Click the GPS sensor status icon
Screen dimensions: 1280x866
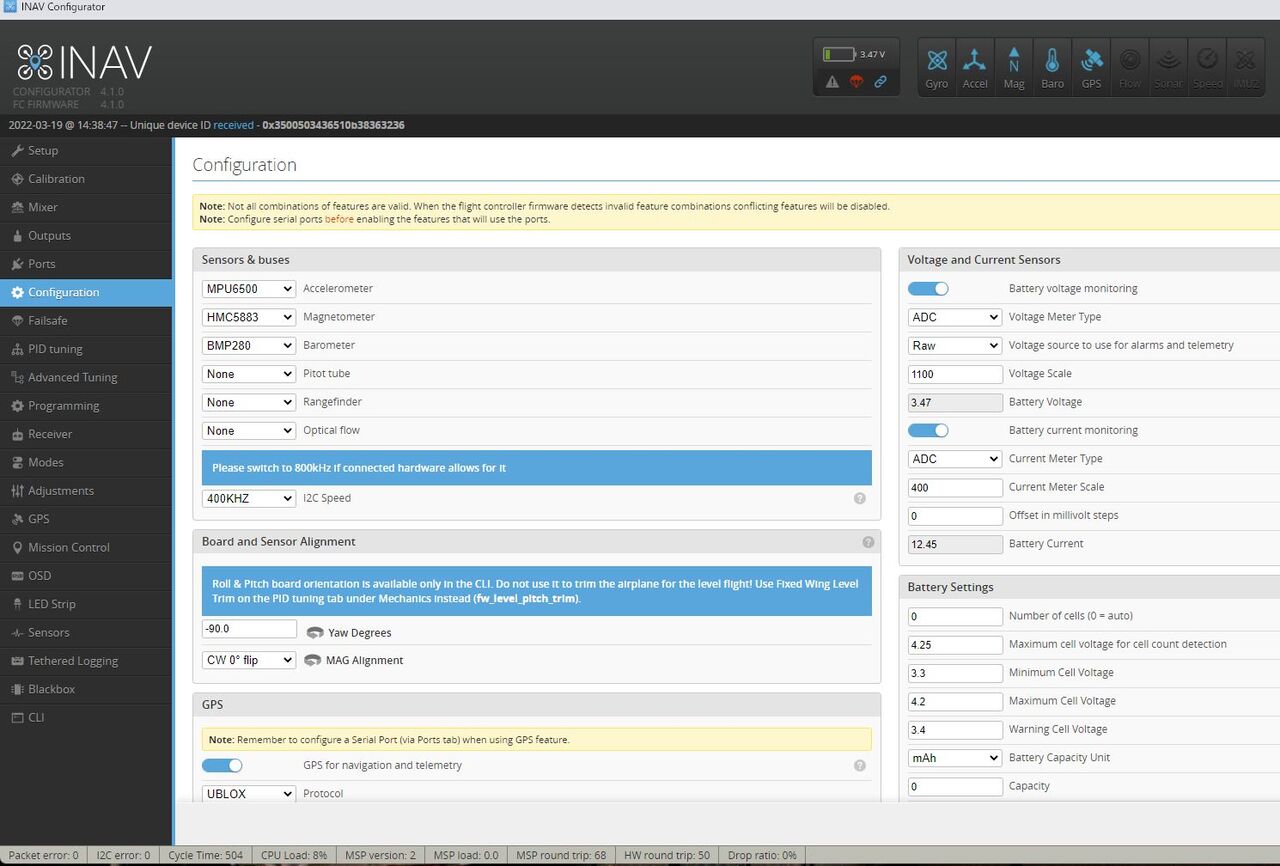click(1091, 68)
